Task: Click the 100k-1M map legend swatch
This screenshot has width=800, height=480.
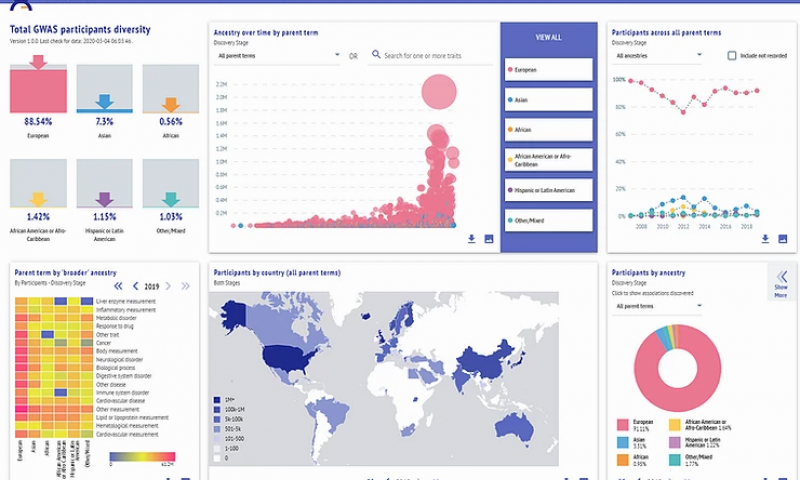Action: coord(217,410)
